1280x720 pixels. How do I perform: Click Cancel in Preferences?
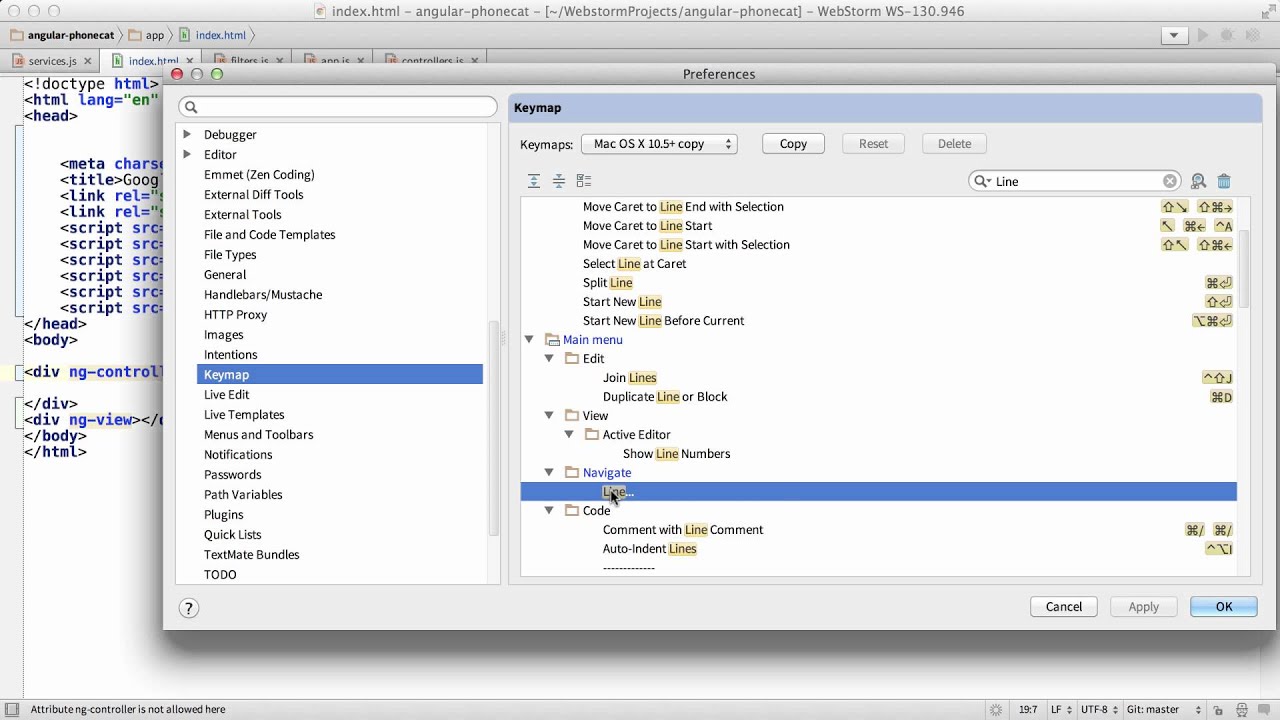point(1064,607)
